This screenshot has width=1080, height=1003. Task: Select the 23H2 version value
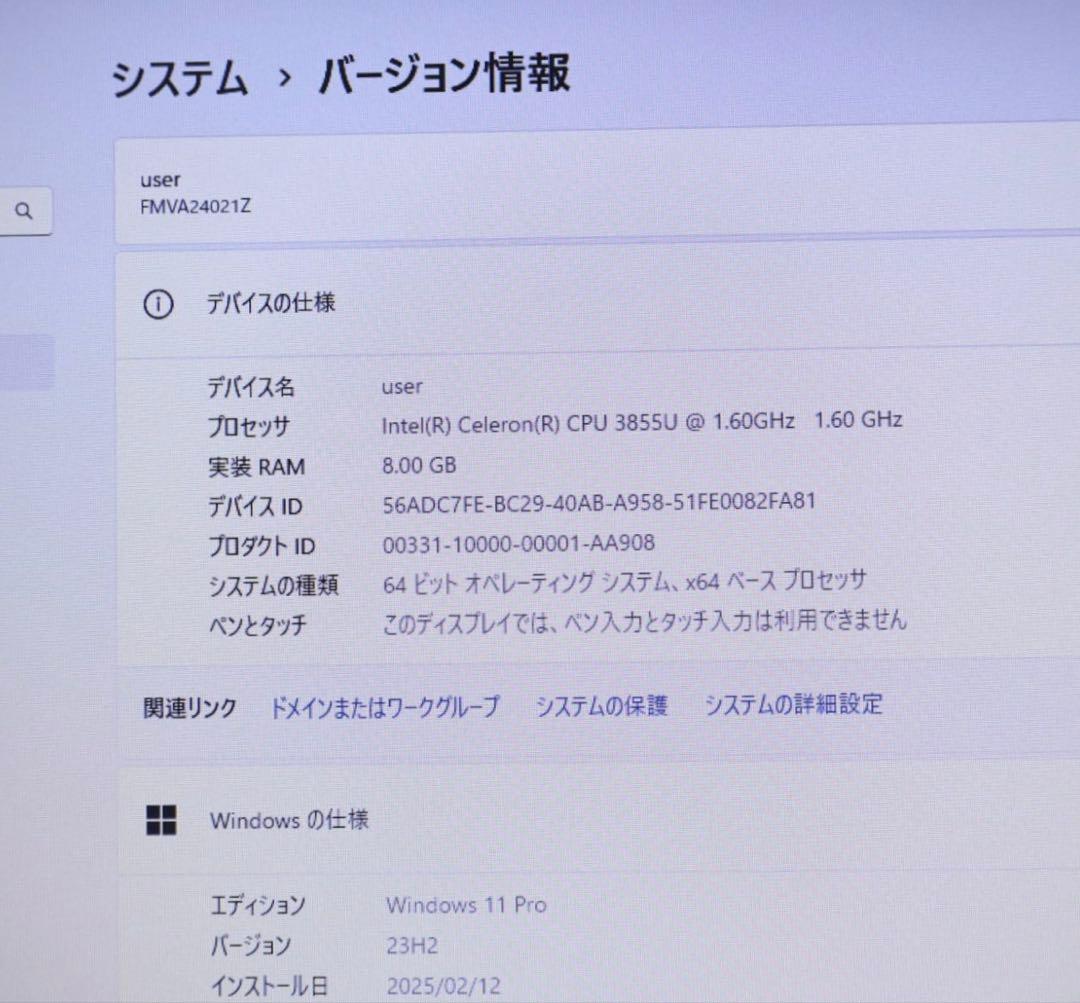(x=412, y=945)
